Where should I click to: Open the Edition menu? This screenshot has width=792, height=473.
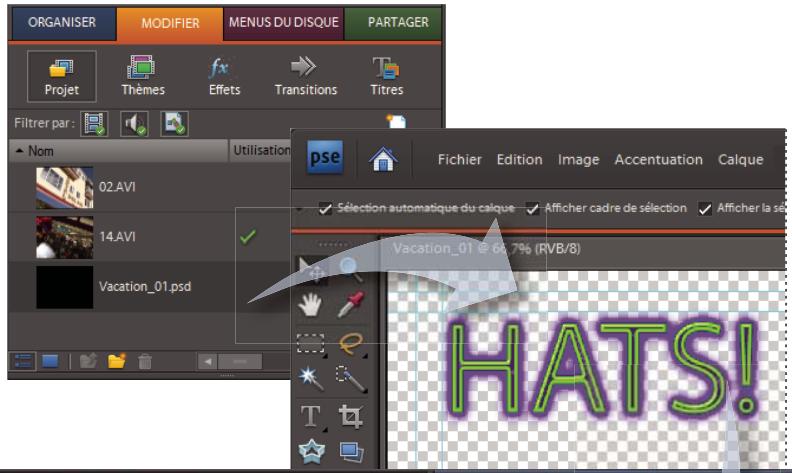click(519, 160)
